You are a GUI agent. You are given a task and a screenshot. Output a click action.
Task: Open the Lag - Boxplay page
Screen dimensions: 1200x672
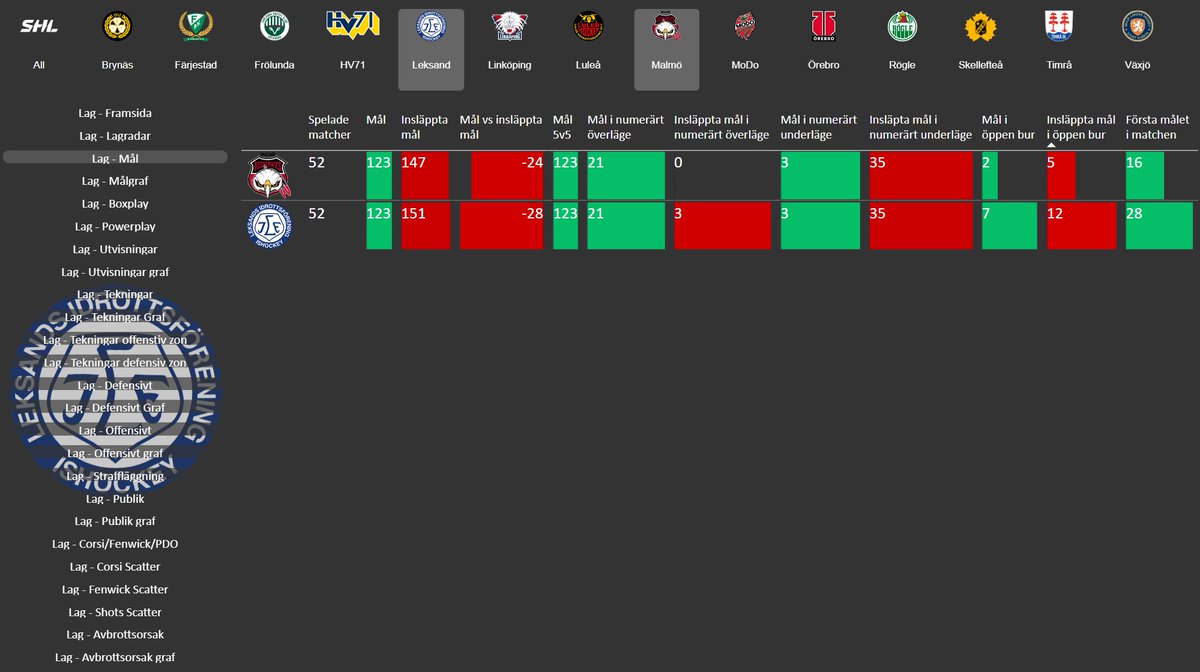(115, 203)
